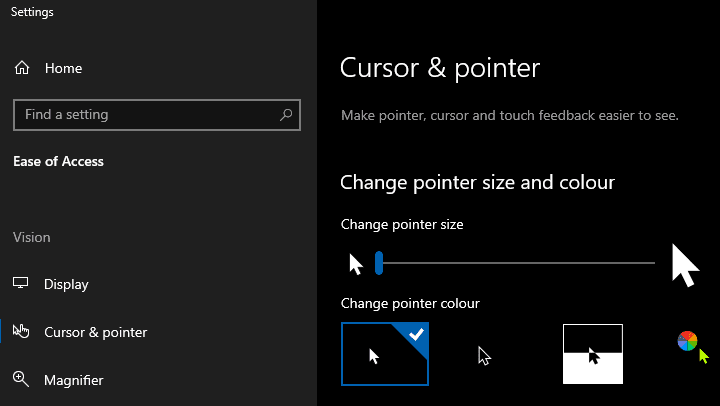Click the pointer size slider handle

click(x=379, y=263)
